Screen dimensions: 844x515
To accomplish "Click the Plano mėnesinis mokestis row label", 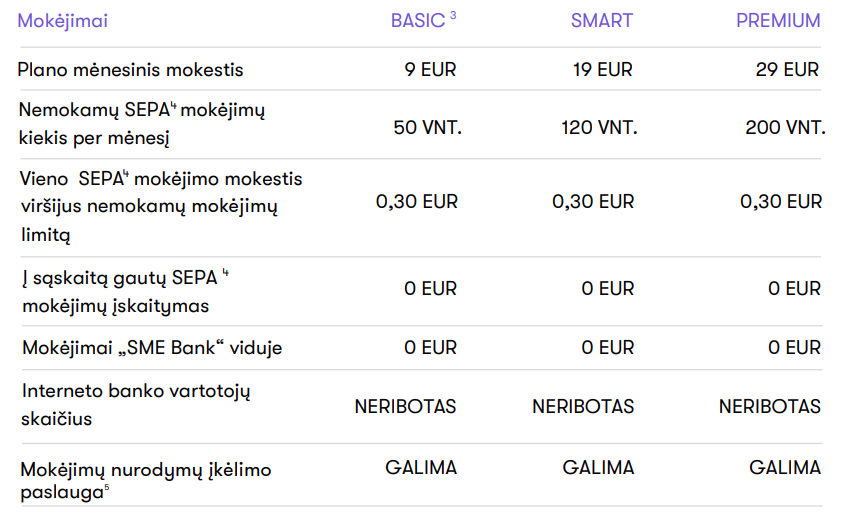I will [x=130, y=70].
